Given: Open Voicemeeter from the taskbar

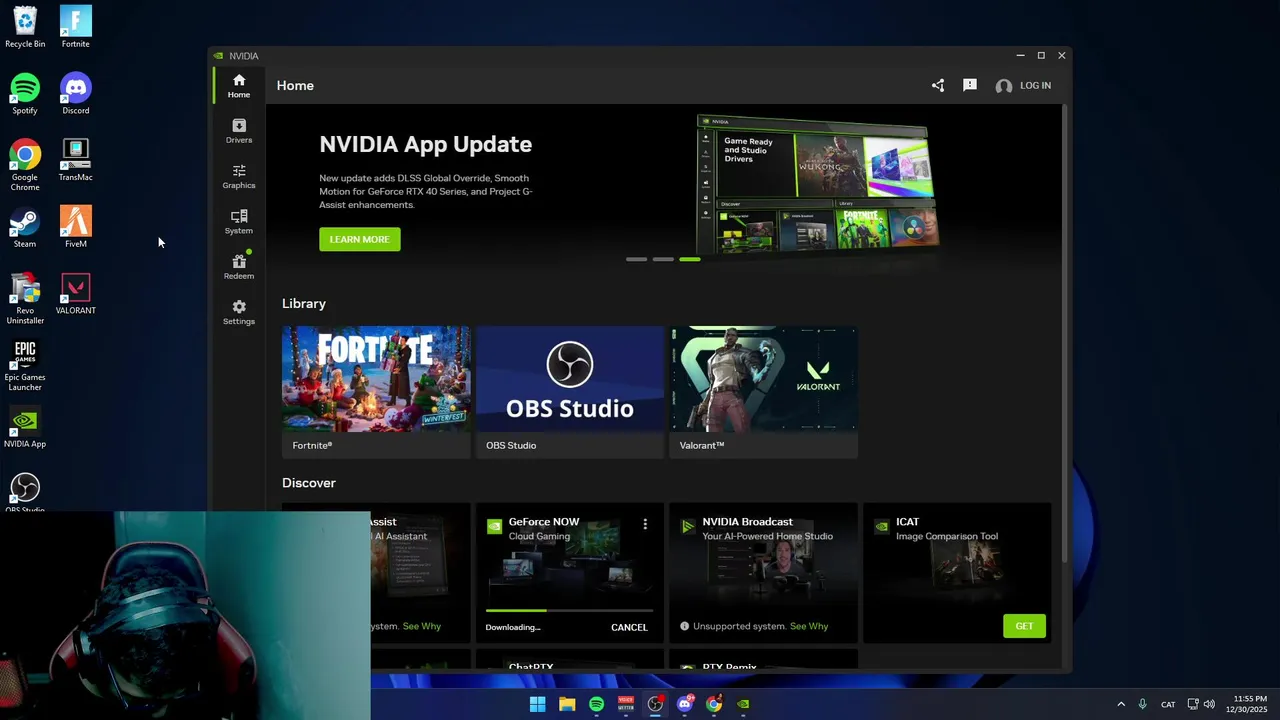Looking at the screenshot, I should [626, 704].
